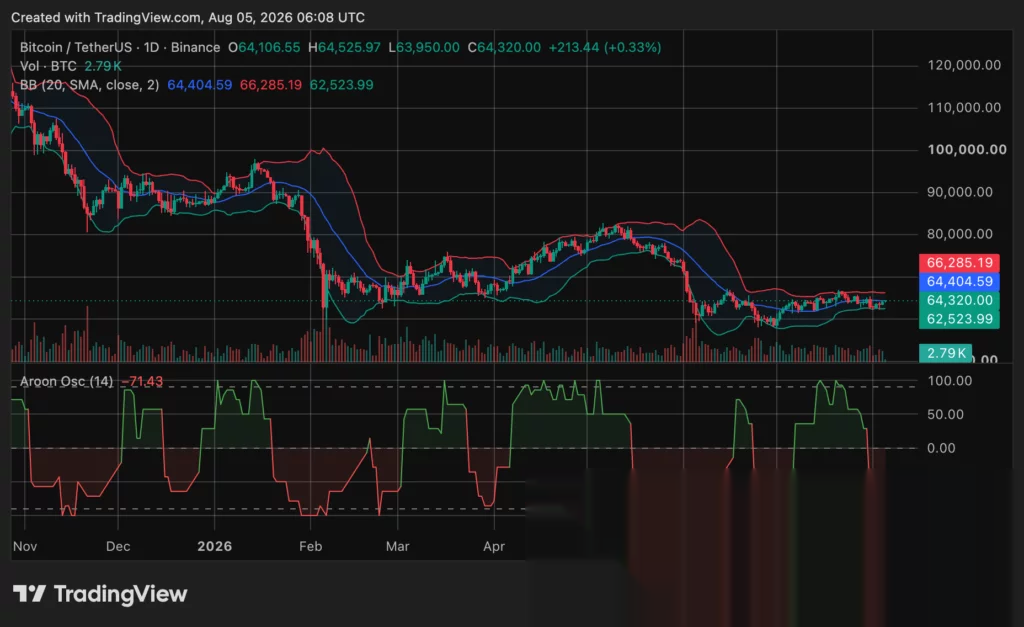Select the 'Vol · BTC' indicator label
The height and width of the screenshot is (627, 1024).
(x=48, y=66)
